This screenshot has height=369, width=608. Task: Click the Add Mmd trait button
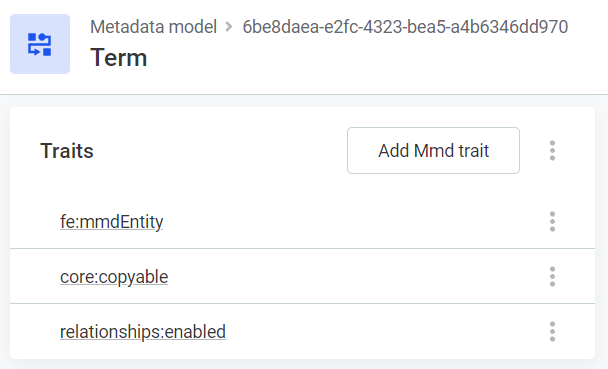[x=433, y=150]
